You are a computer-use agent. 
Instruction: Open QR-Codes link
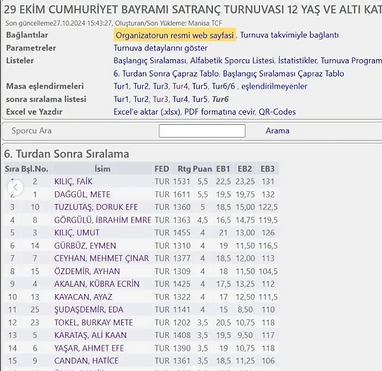277,112
